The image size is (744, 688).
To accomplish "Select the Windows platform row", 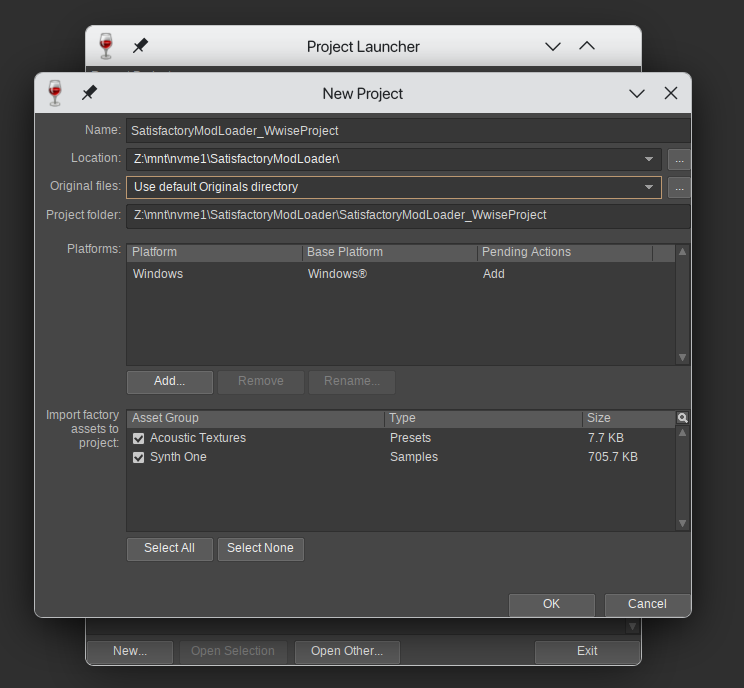I will (x=401, y=274).
